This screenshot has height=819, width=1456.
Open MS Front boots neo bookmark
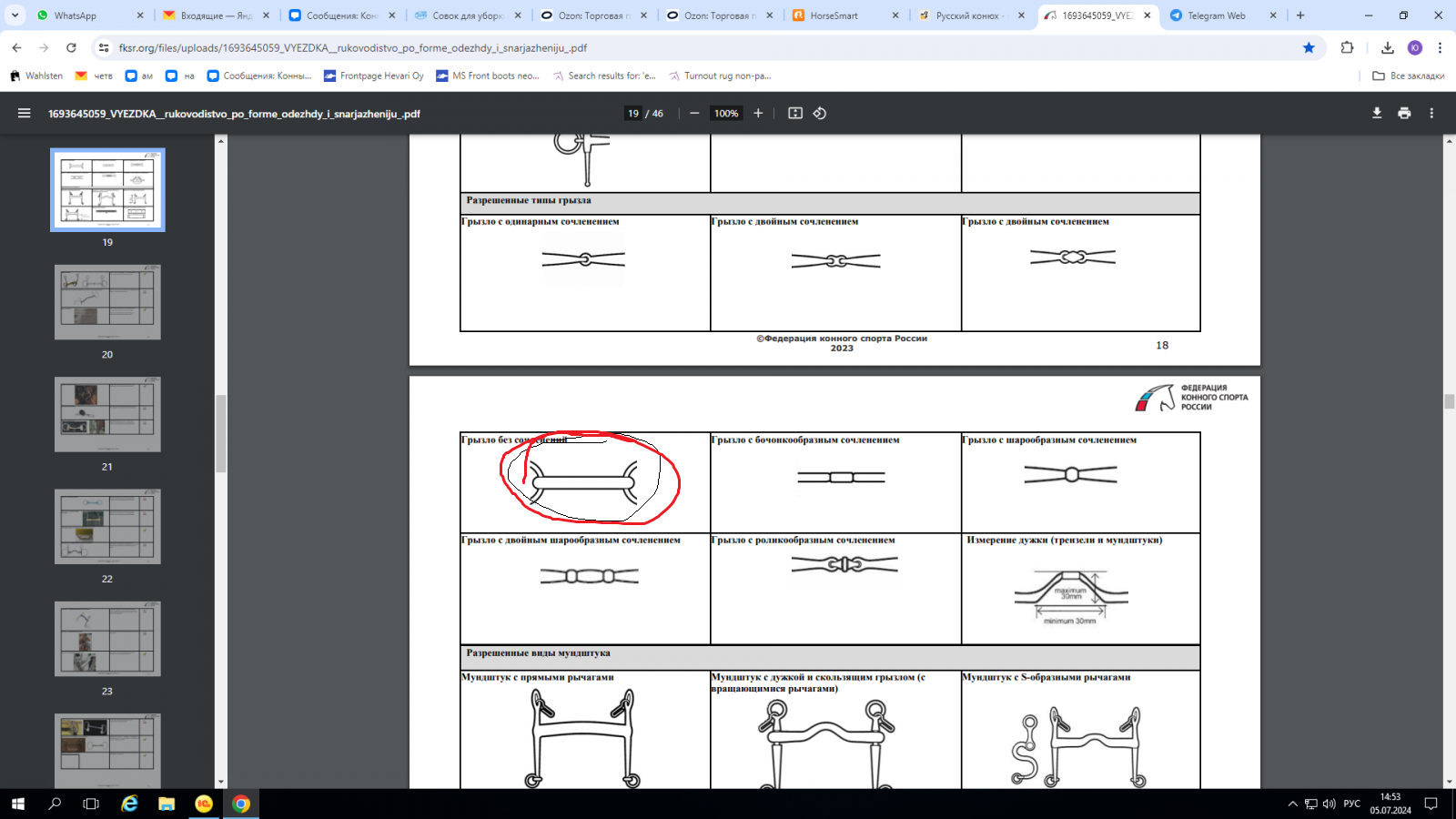(488, 76)
